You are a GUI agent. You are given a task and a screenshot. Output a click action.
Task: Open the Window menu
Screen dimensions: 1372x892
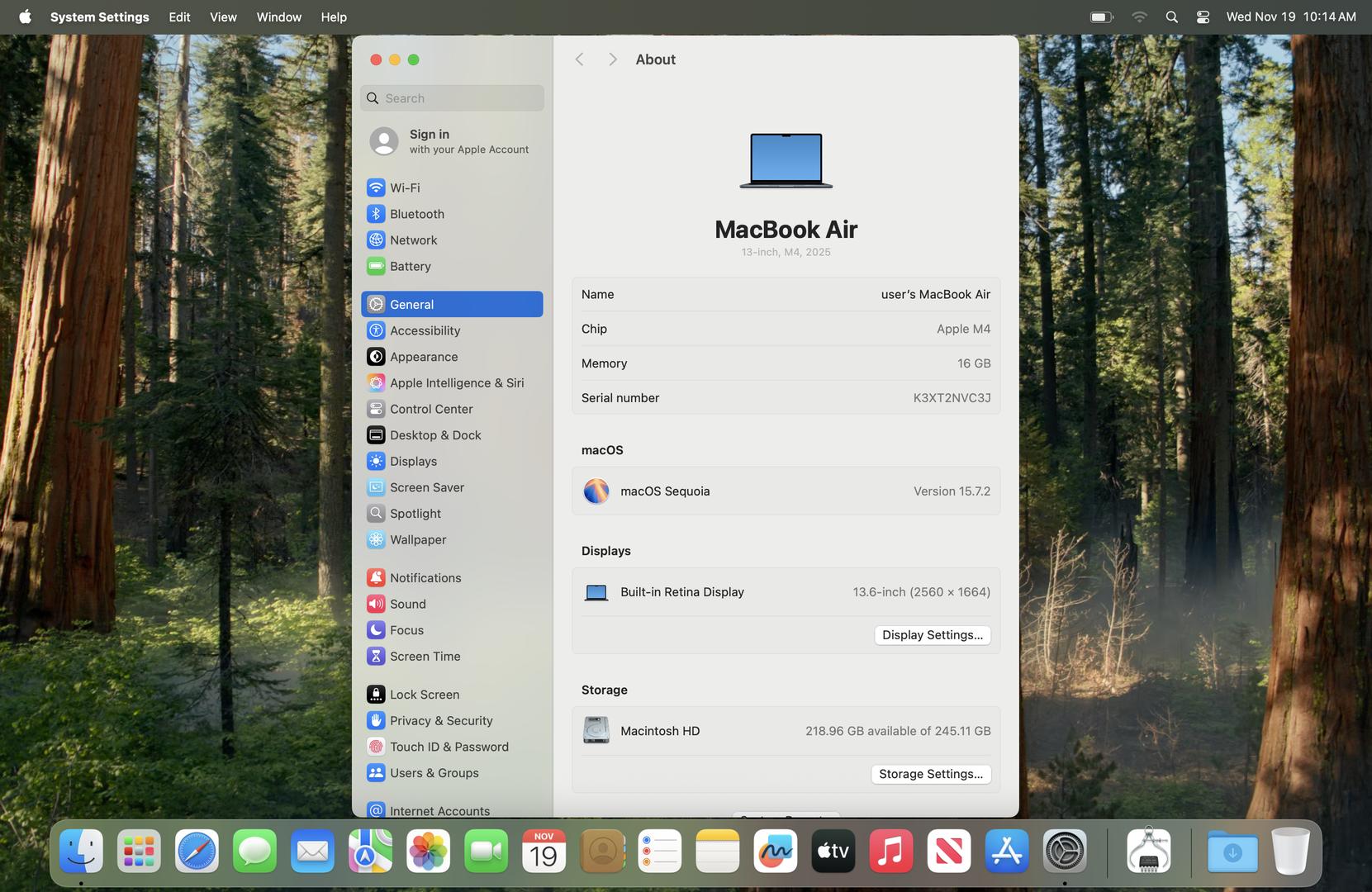pyautogui.click(x=278, y=17)
